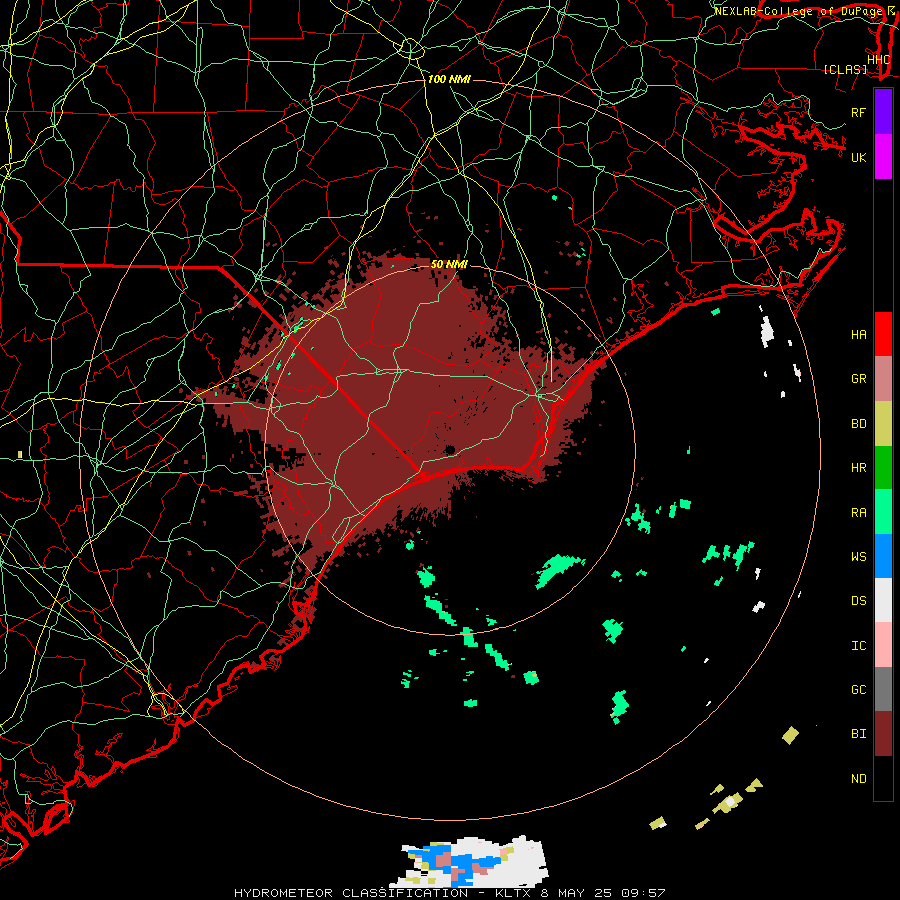Click the HYDROMETEOR CLASSIFICATION caption text
Image resolution: width=900 pixels, height=900 pixels.
(x=351, y=893)
